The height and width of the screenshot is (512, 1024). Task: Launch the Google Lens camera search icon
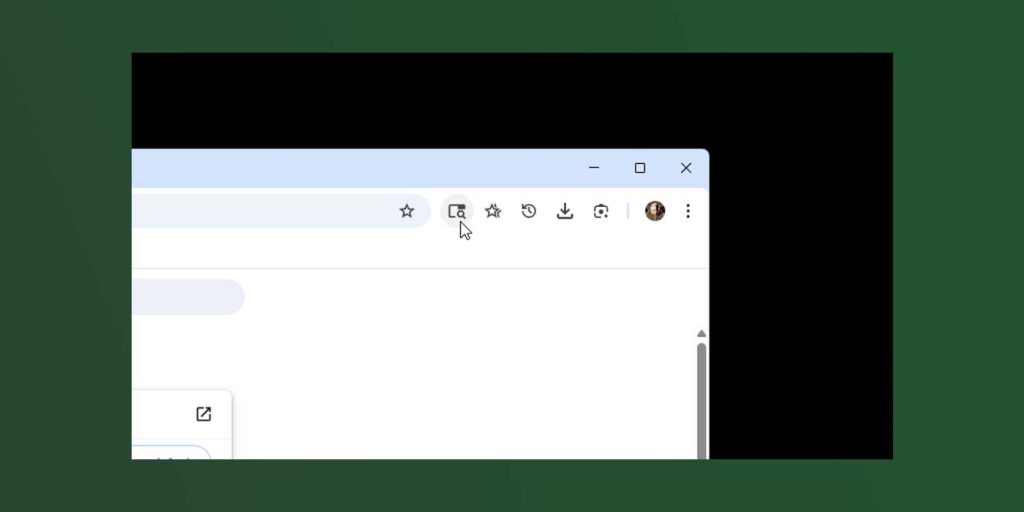[601, 211]
